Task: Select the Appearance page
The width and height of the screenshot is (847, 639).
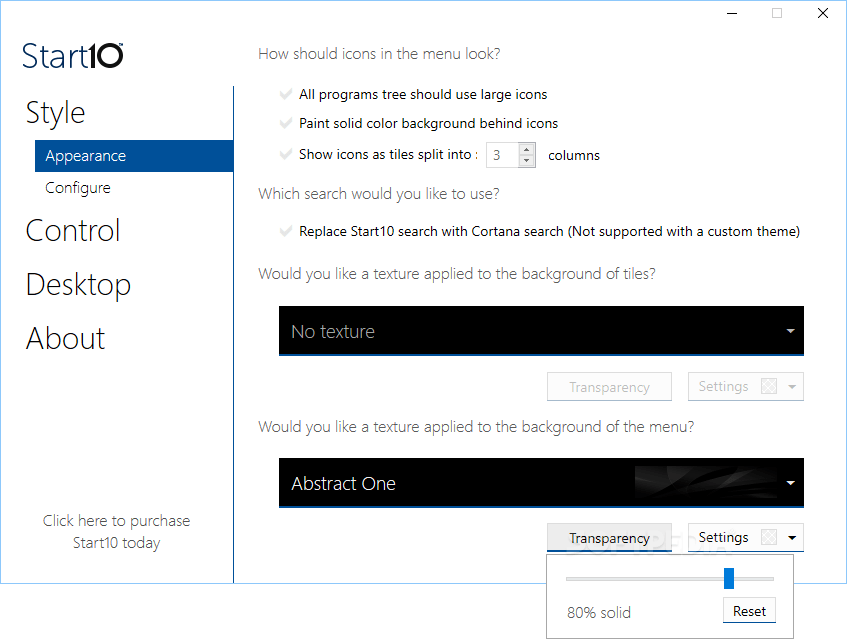Action: tap(134, 156)
